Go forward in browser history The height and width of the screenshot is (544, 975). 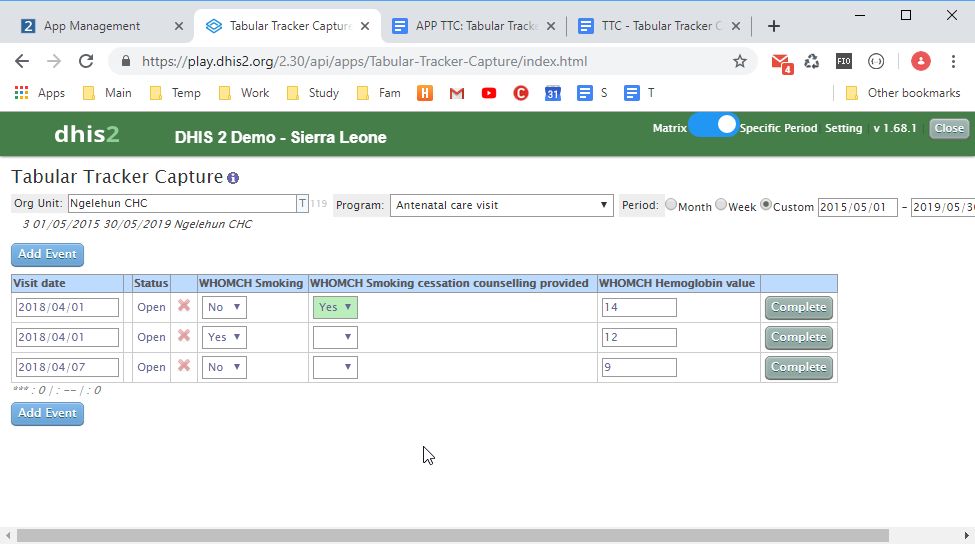(54, 61)
